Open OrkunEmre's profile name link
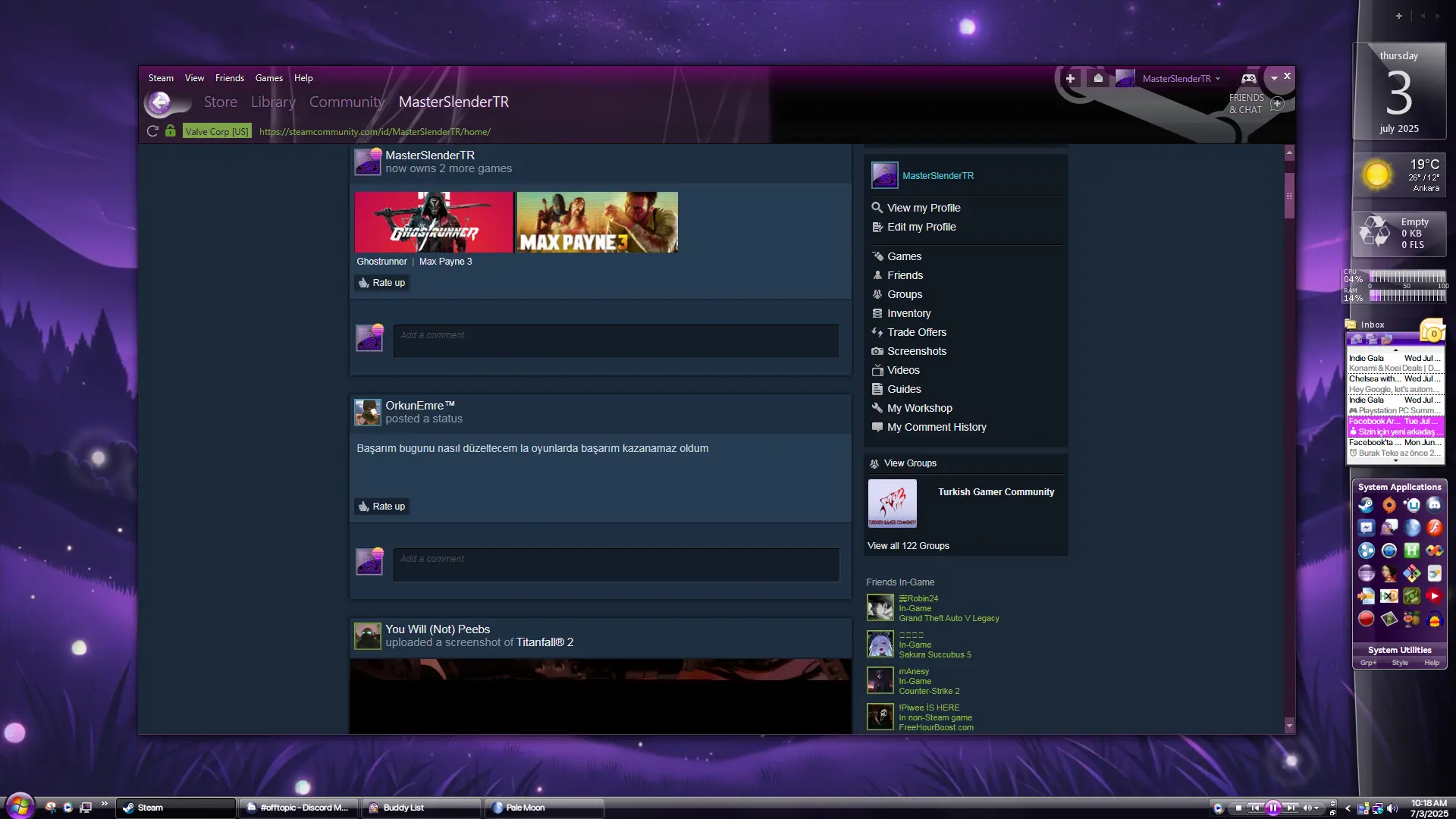Image resolution: width=1456 pixels, height=819 pixels. 419,406
